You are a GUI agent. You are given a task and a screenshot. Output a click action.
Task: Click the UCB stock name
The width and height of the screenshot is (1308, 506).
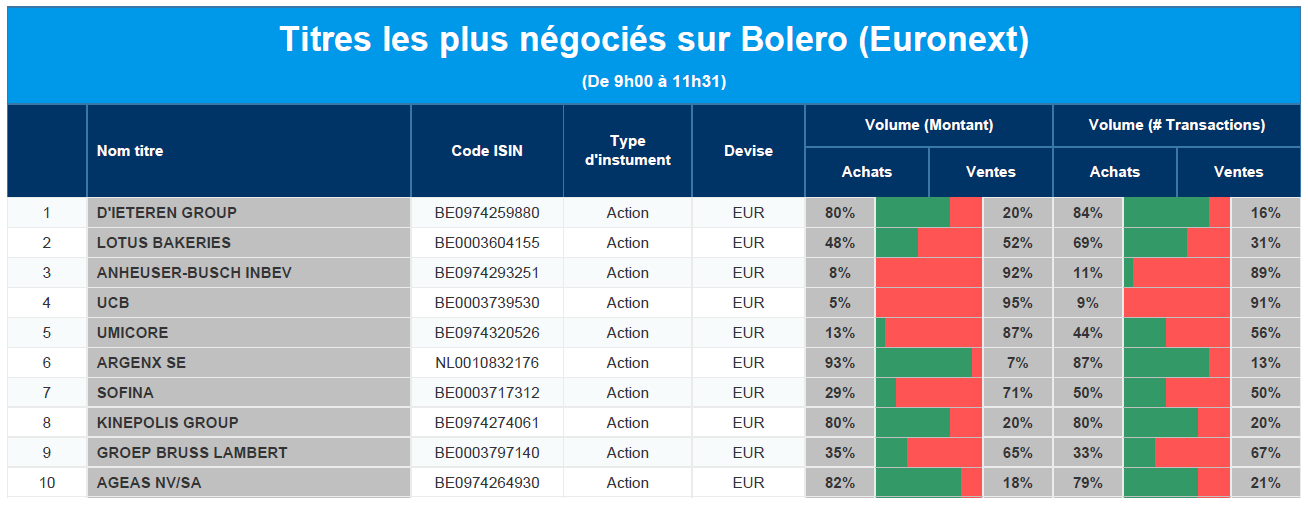[113, 303]
